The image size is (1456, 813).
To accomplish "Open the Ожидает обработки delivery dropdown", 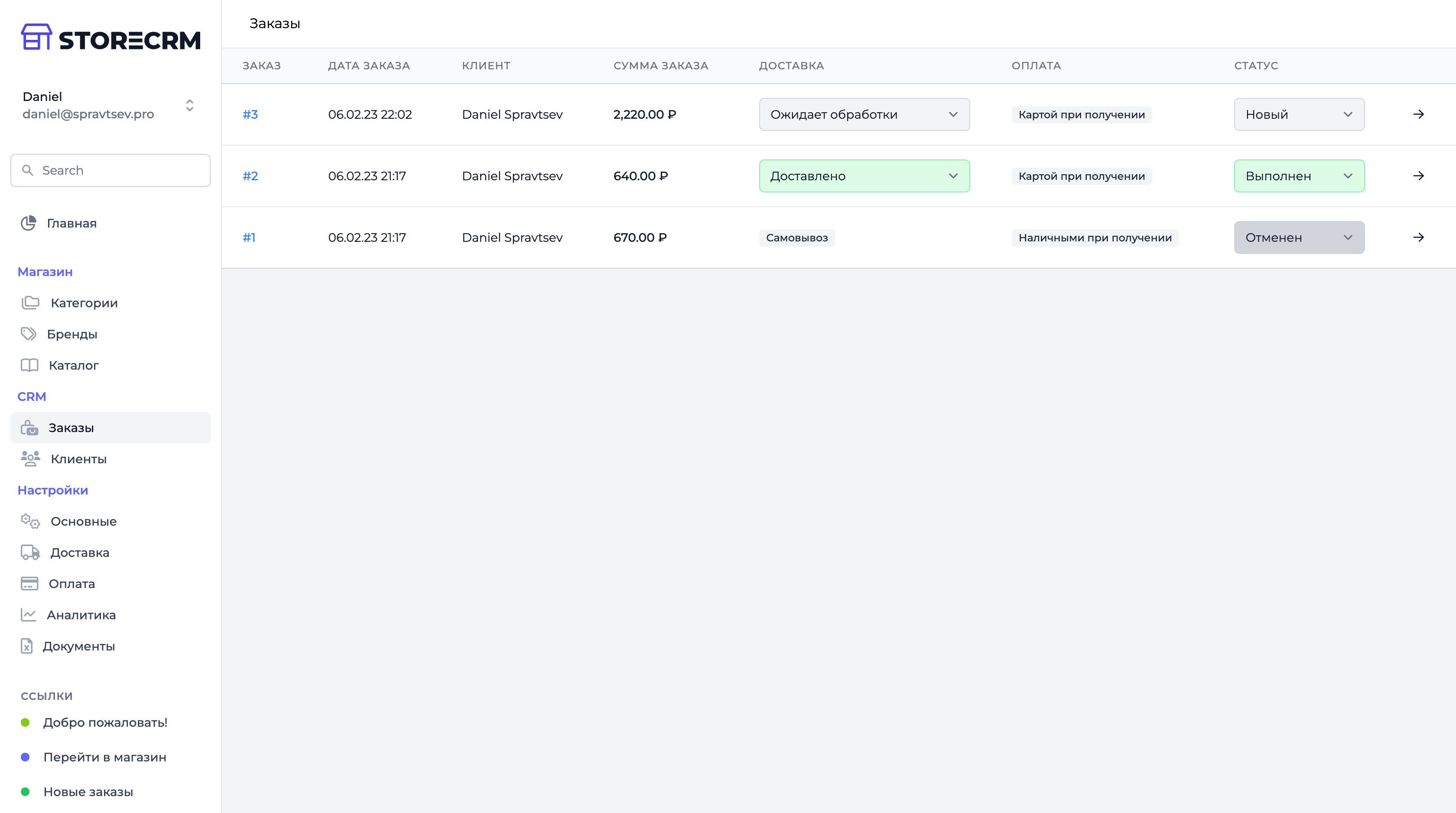I will click(x=864, y=114).
